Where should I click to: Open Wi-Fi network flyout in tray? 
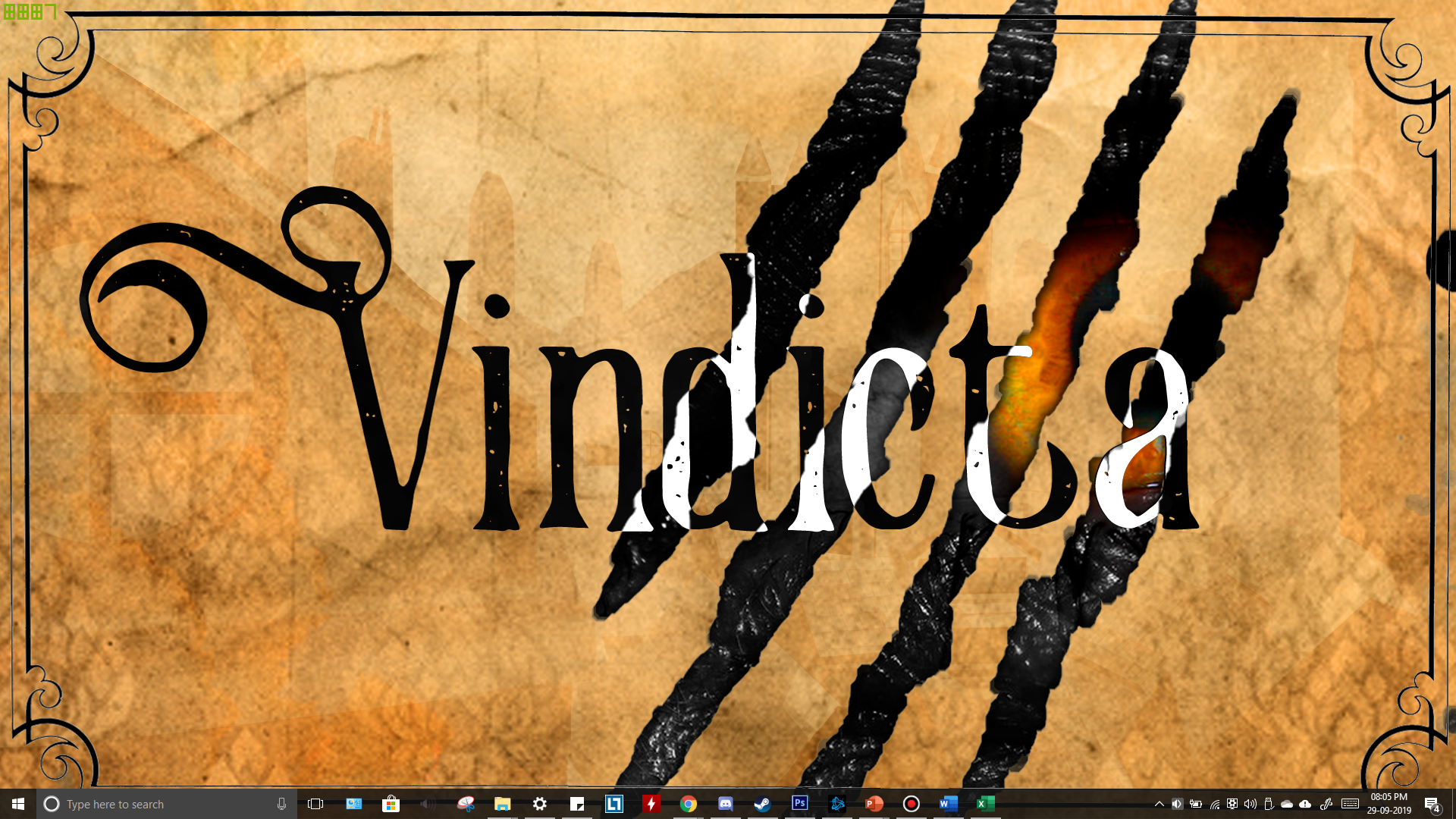tap(1214, 804)
